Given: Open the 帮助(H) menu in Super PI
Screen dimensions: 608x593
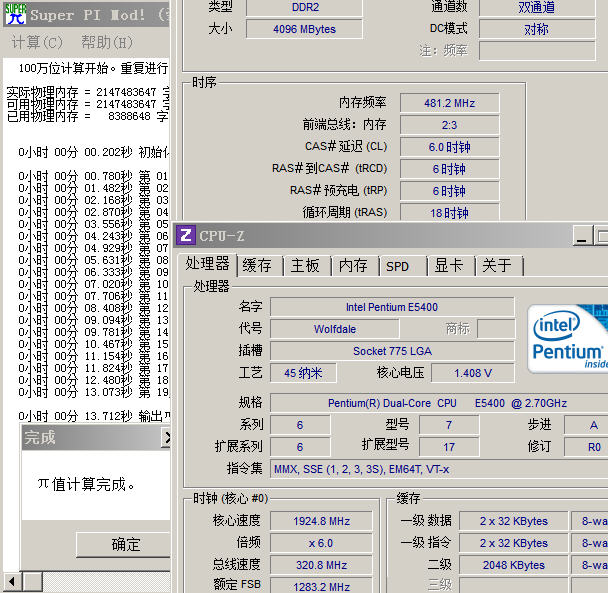Looking at the screenshot, I should click(x=107, y=42).
